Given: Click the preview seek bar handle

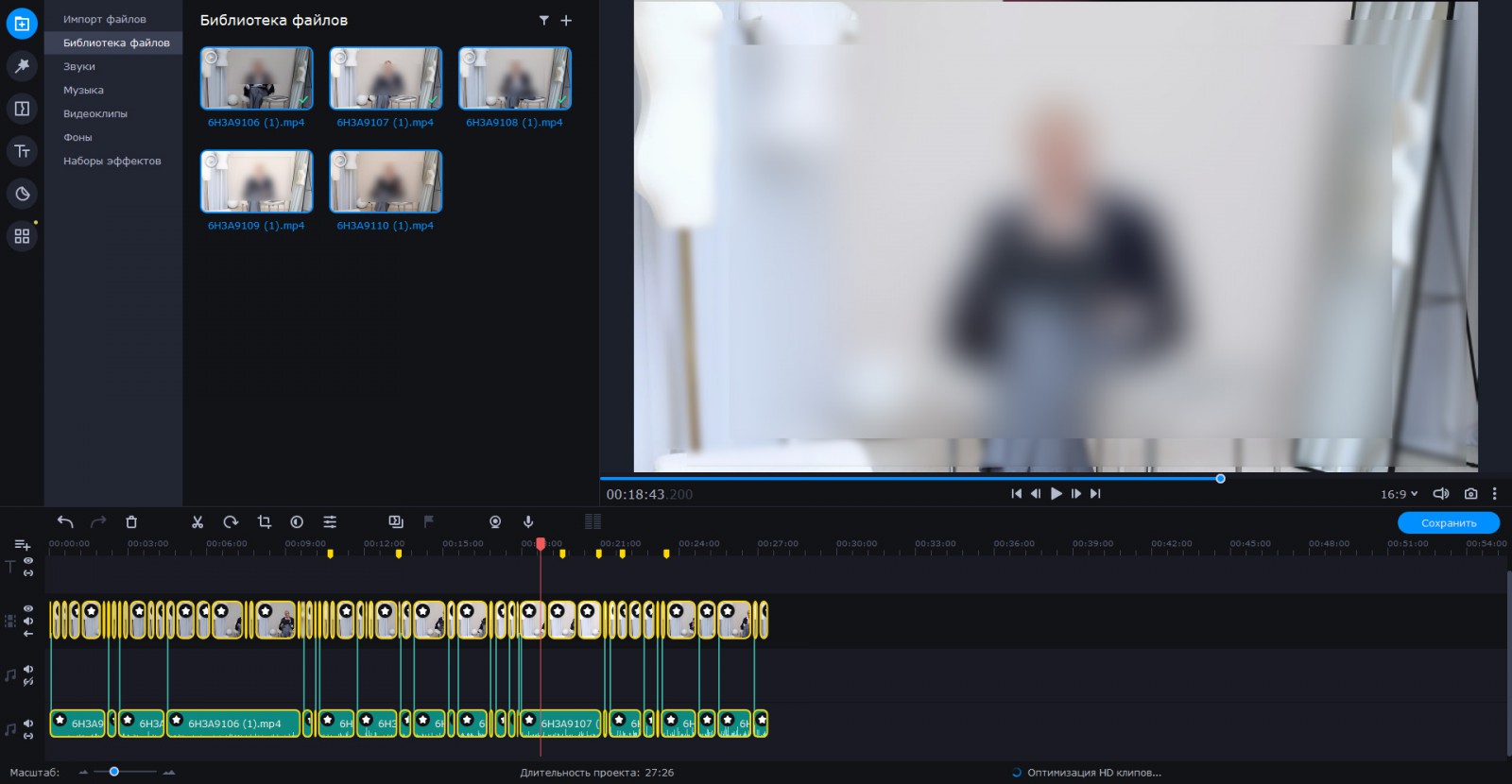Looking at the screenshot, I should pos(1220,479).
